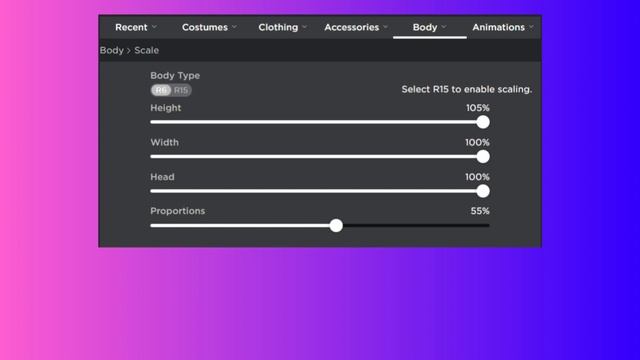Click the Body breadcrumb link
This screenshot has width=640, height=360.
[x=111, y=50]
